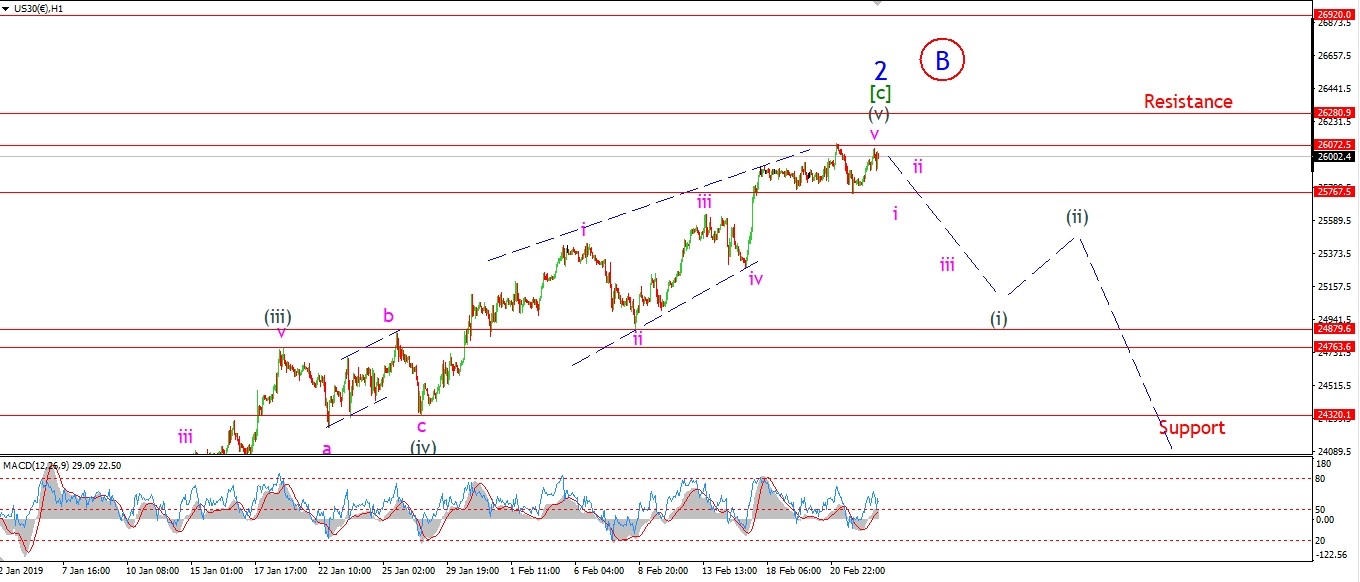Image resolution: width=1360 pixels, height=582 pixels.
Task: Select the projected (i) wave label
Action: [999, 318]
